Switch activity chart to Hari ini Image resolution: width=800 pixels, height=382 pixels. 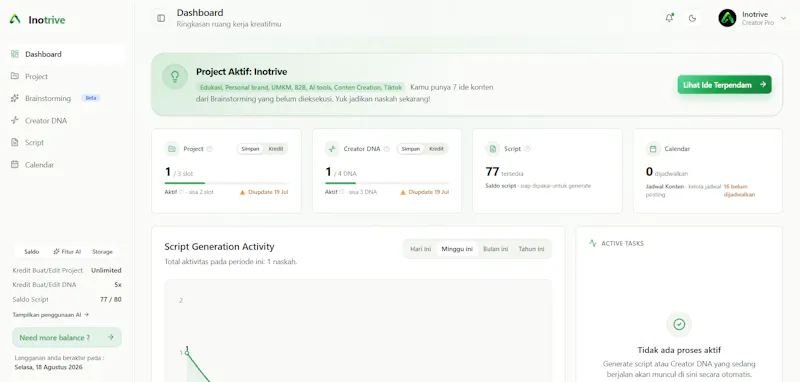421,249
